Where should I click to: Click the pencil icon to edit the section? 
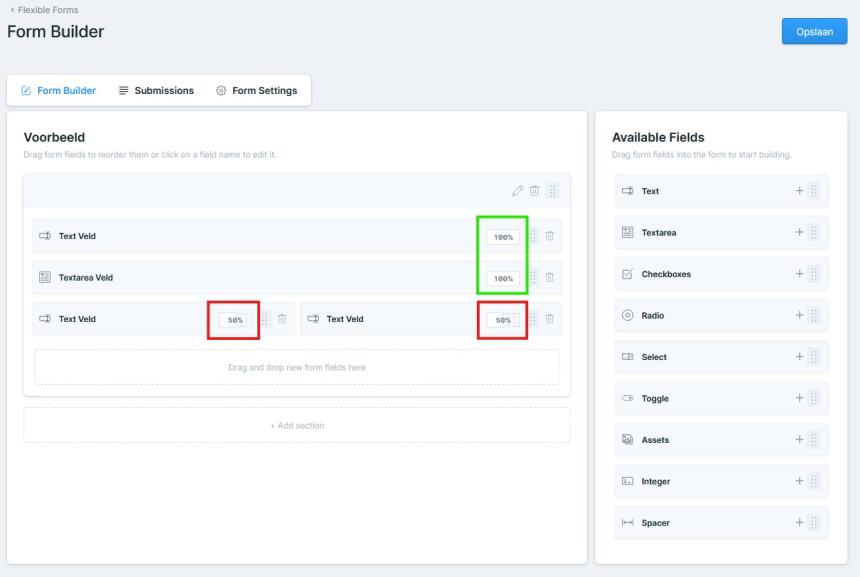tap(517, 191)
